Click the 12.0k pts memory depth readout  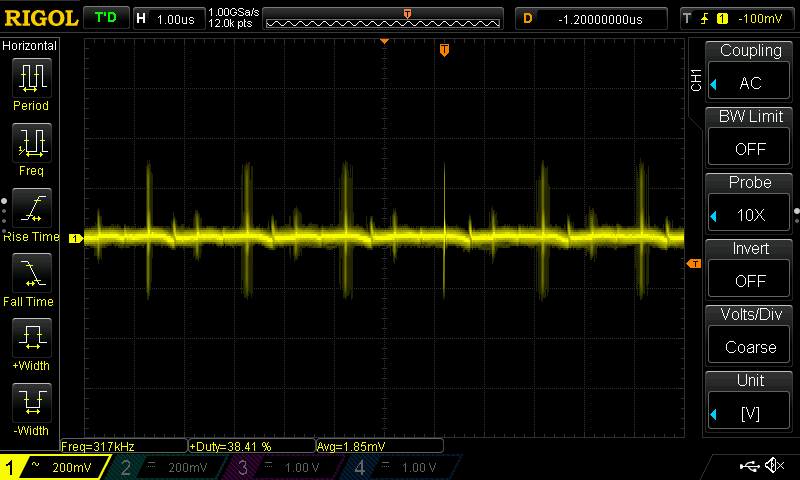tap(230, 23)
